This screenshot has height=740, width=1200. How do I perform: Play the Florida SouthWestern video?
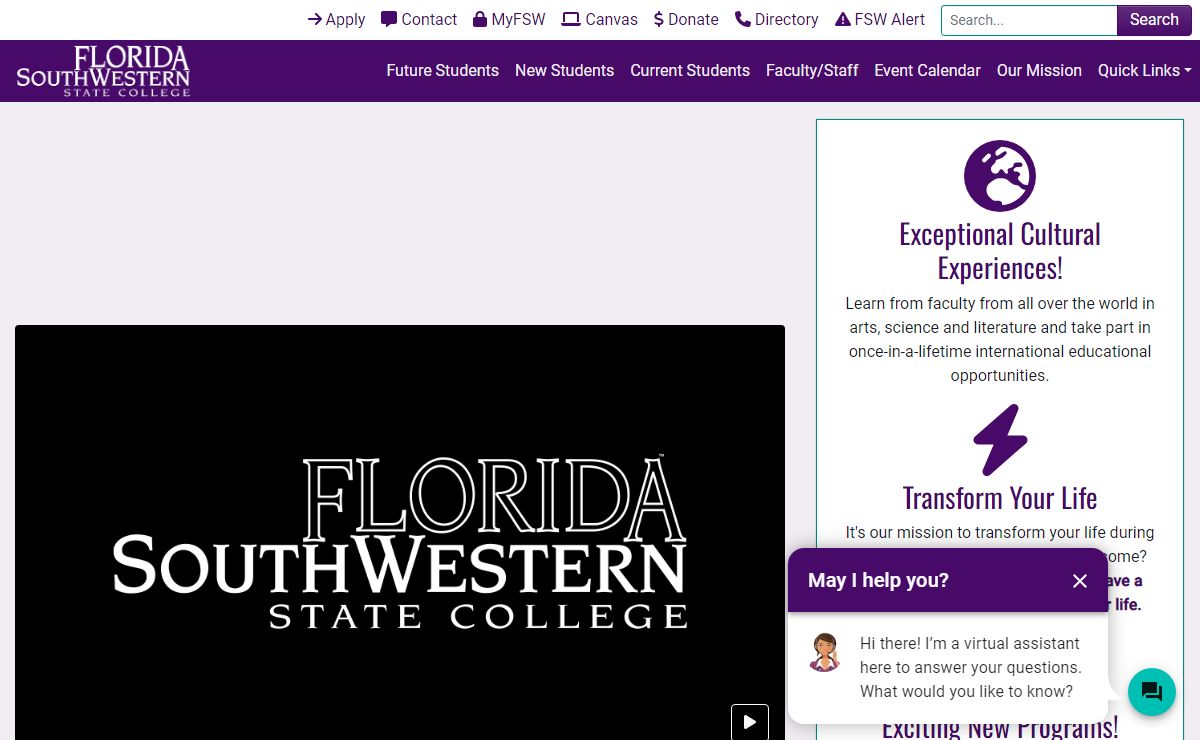coord(750,722)
